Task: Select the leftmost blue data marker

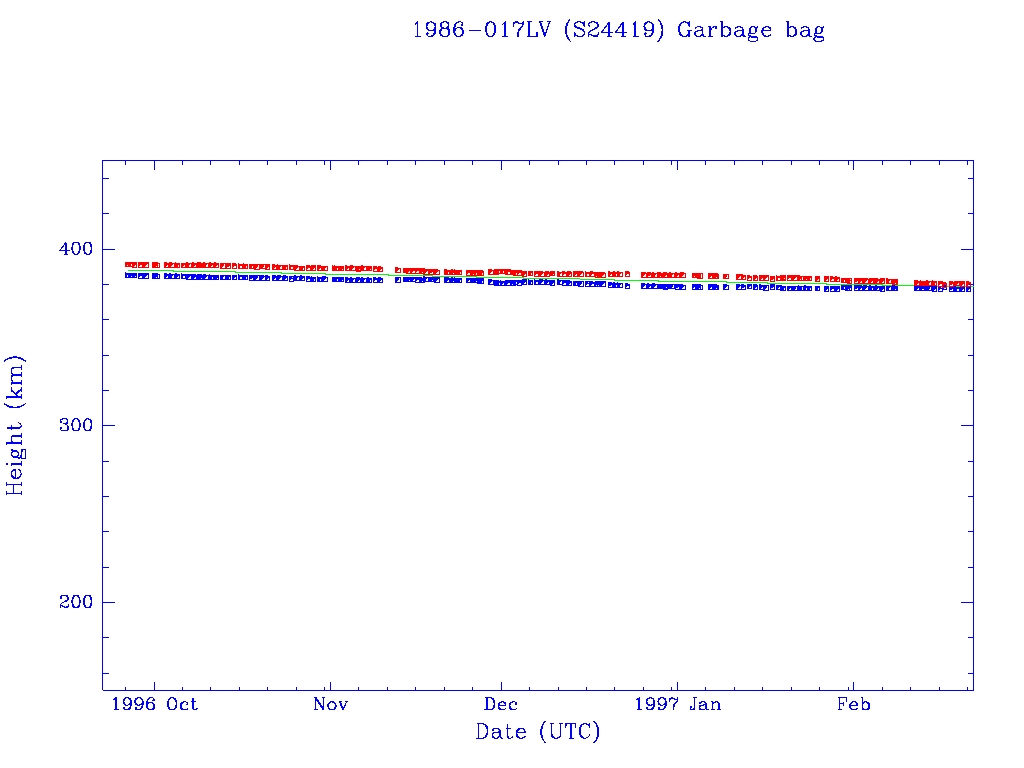Action: pyautogui.click(x=128, y=275)
